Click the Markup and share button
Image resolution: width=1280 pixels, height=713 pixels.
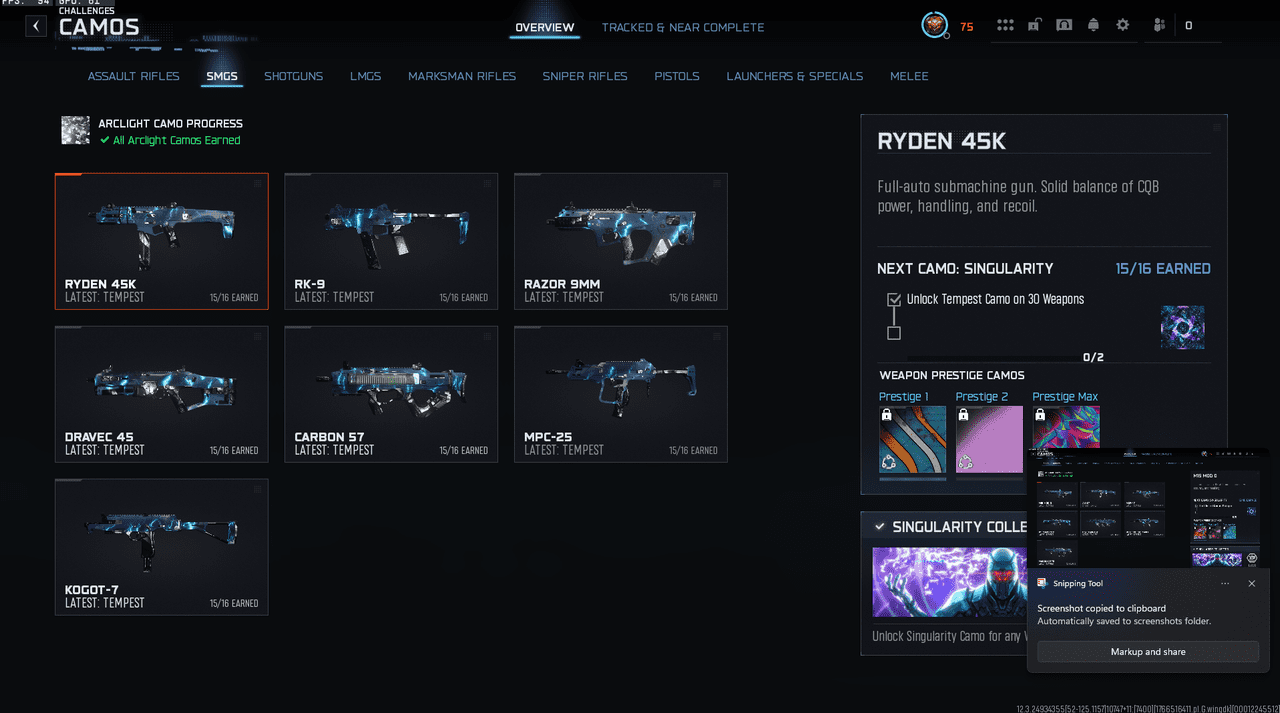pos(1147,652)
